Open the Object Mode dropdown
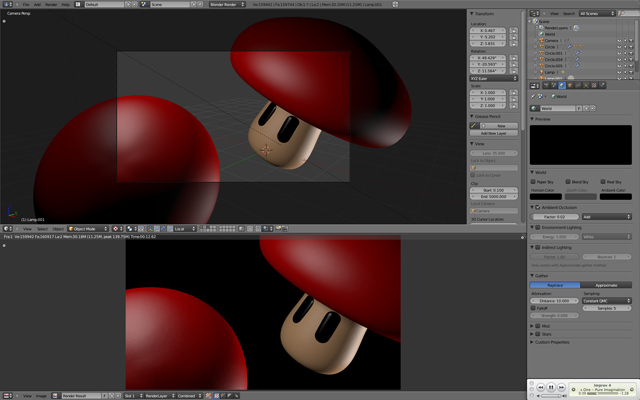640x400 pixels. pos(87,228)
